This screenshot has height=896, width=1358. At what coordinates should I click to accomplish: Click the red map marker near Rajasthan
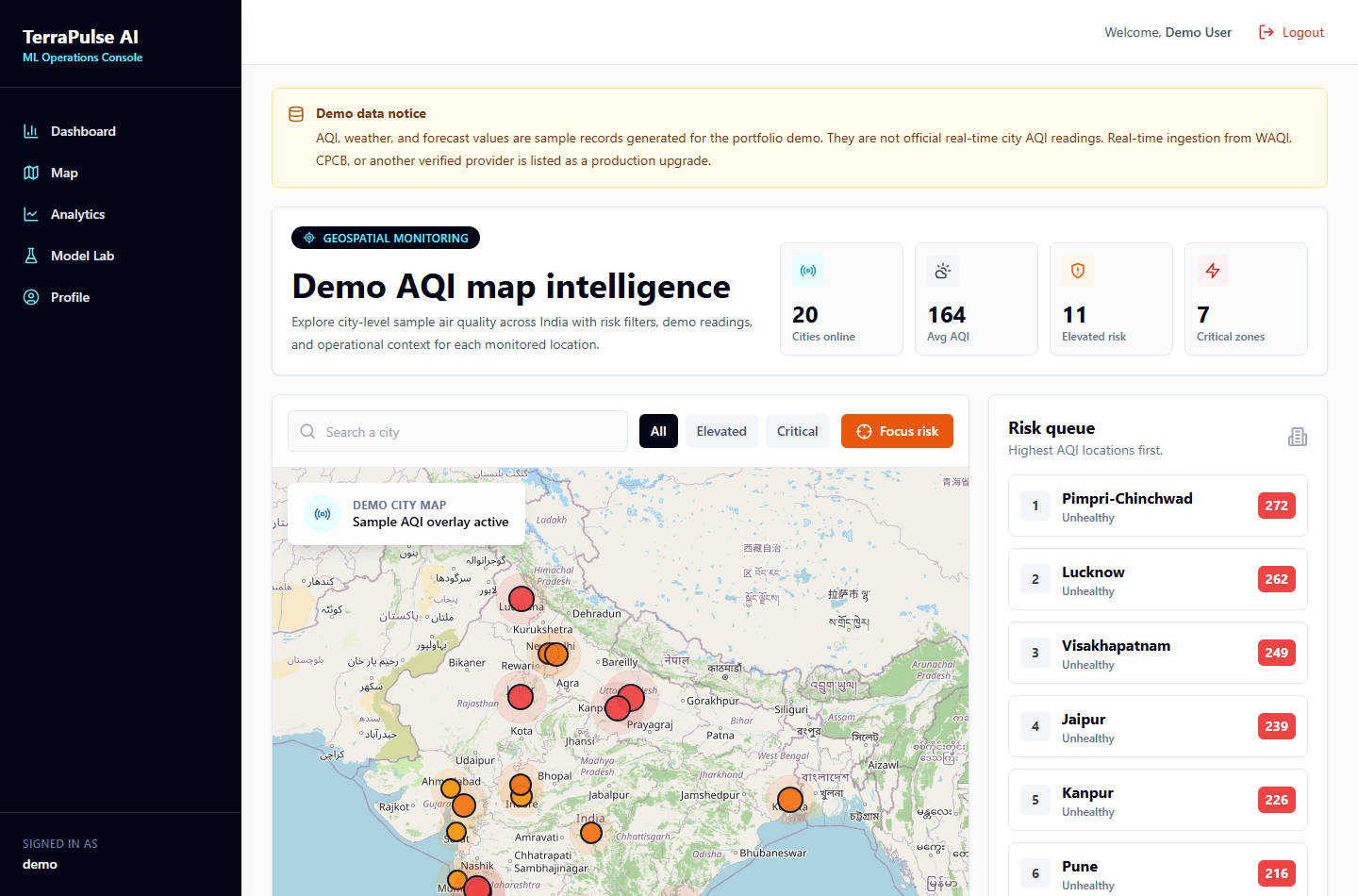point(521,697)
